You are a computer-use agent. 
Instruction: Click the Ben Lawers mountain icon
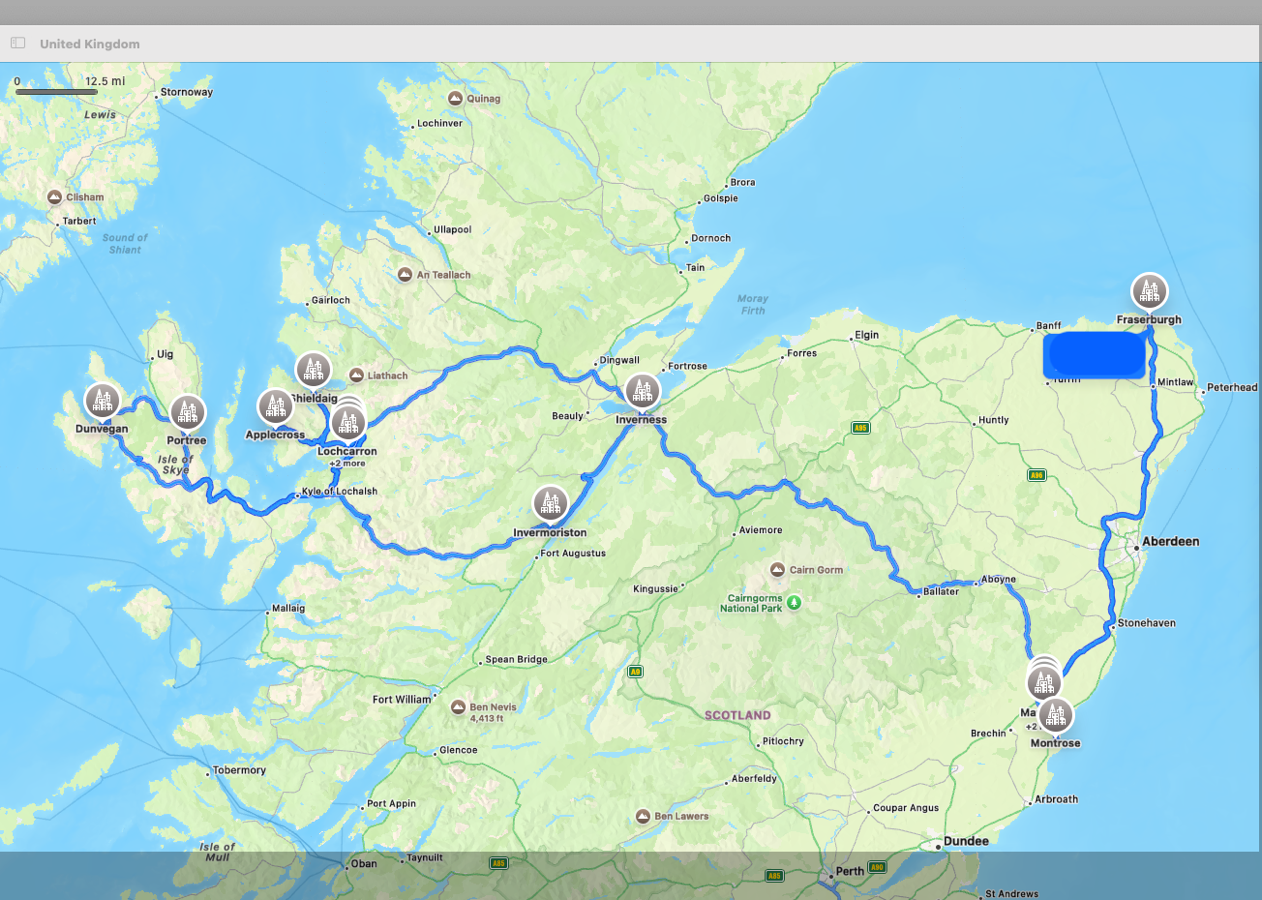point(643,816)
